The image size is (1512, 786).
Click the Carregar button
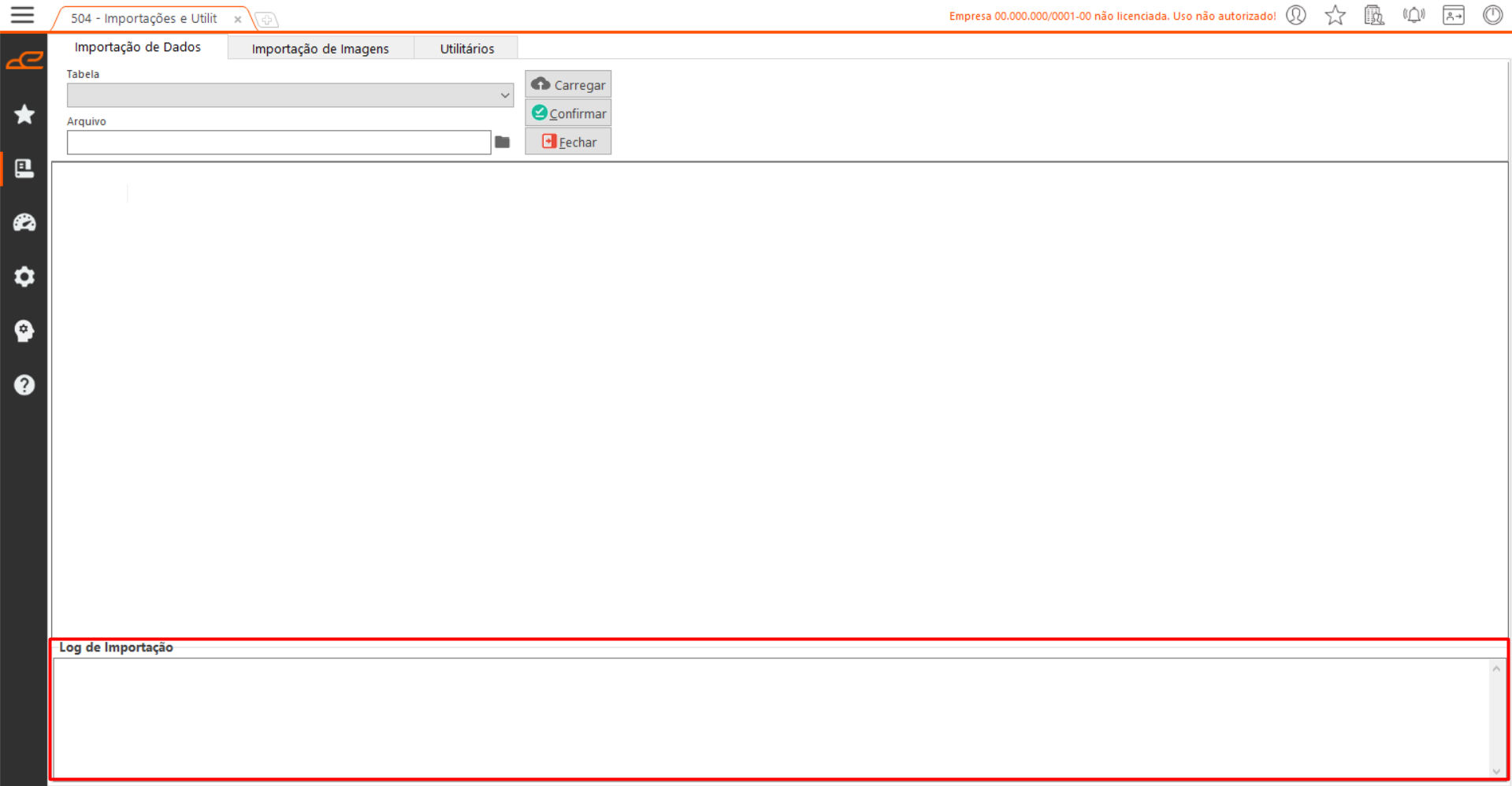[x=568, y=84]
